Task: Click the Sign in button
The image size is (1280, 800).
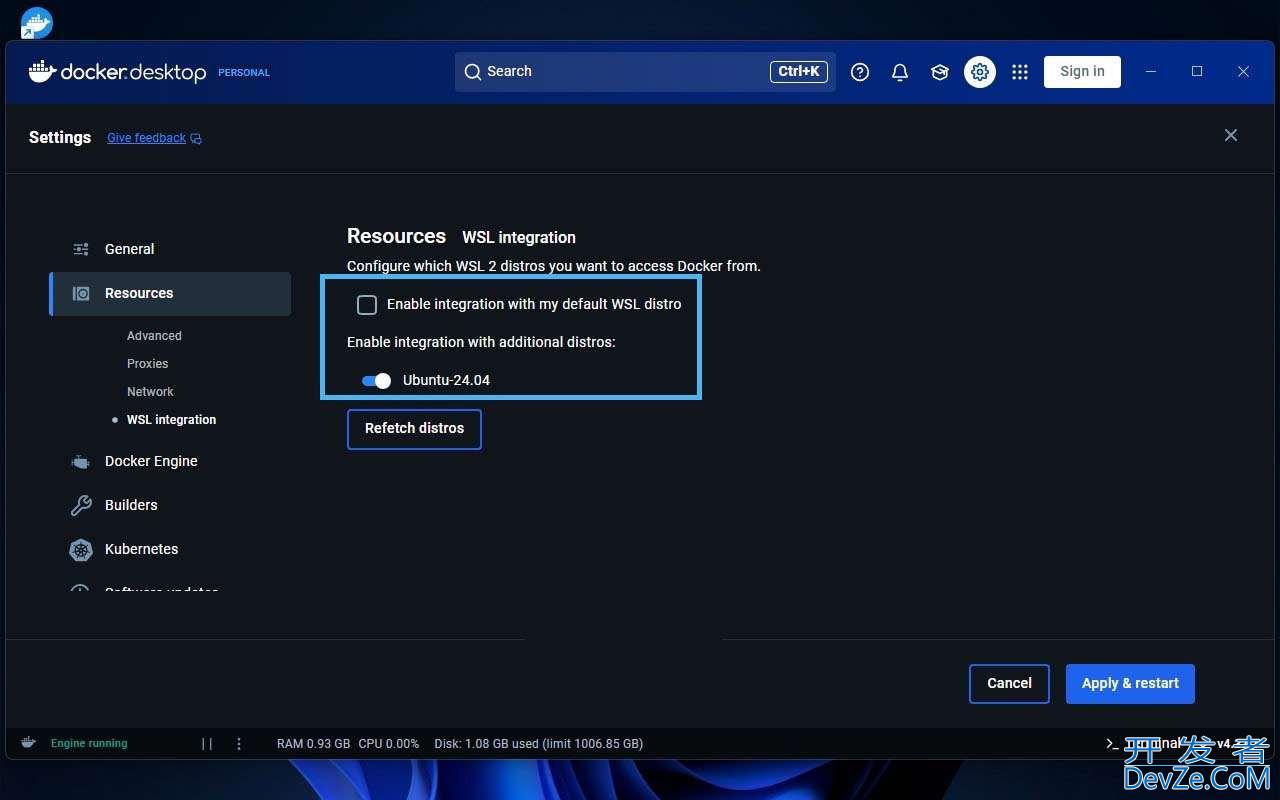Action: 1082,72
